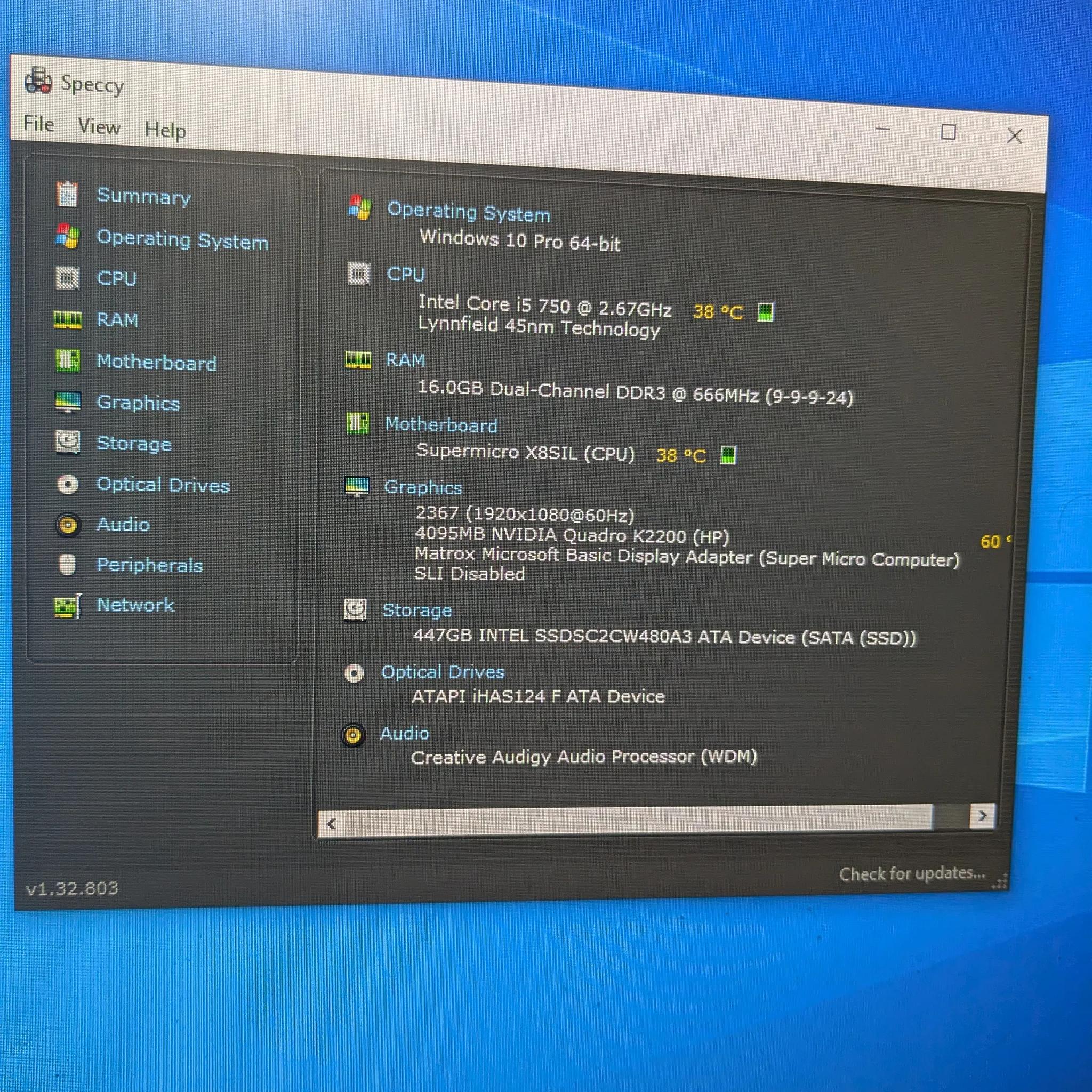Click the RAM stick icon in sidebar
1092x1092 pixels.
[x=67, y=320]
